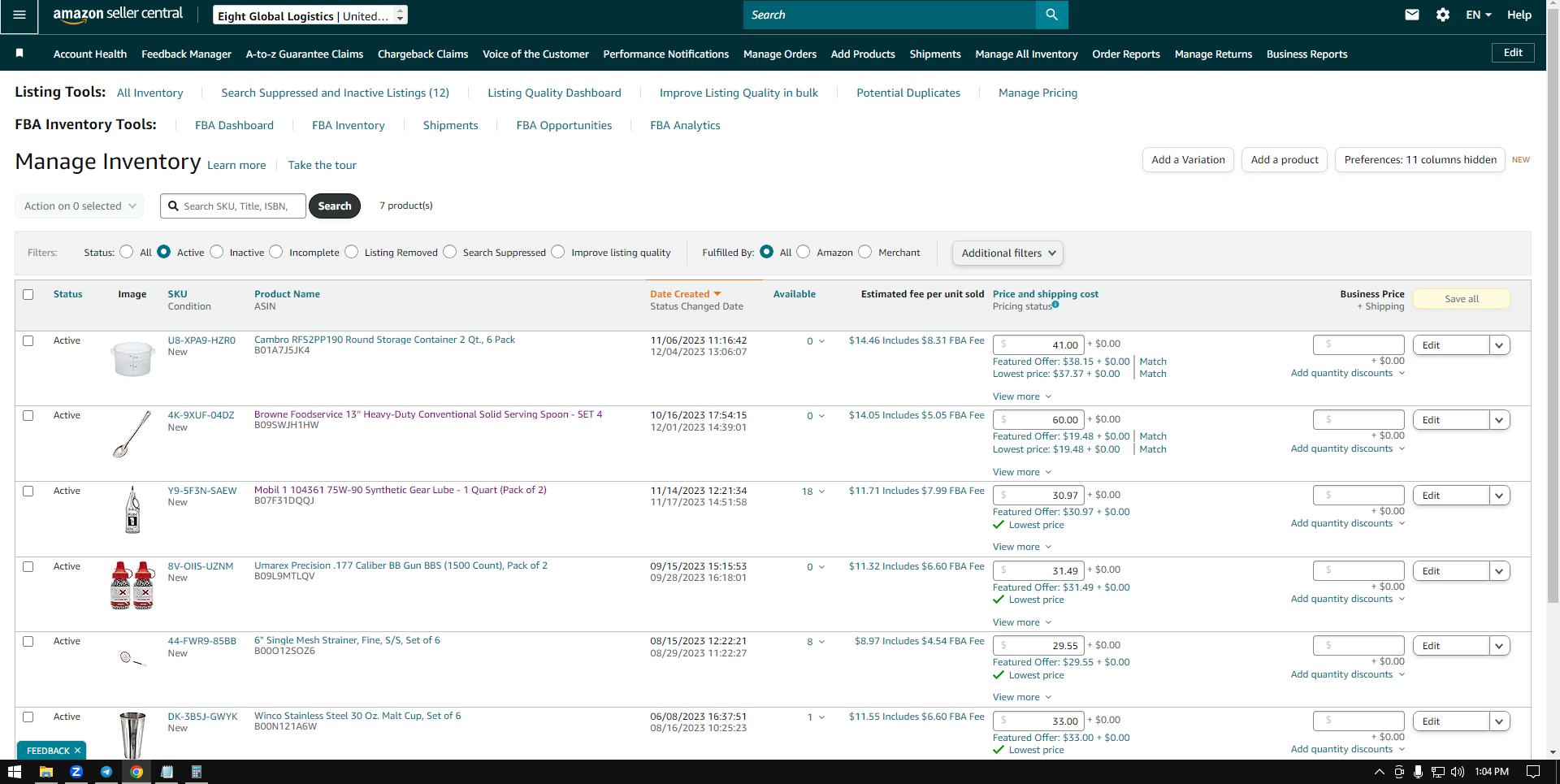Open the Additional filters dropdown
This screenshot has height=784, width=1560.
[x=1007, y=253]
